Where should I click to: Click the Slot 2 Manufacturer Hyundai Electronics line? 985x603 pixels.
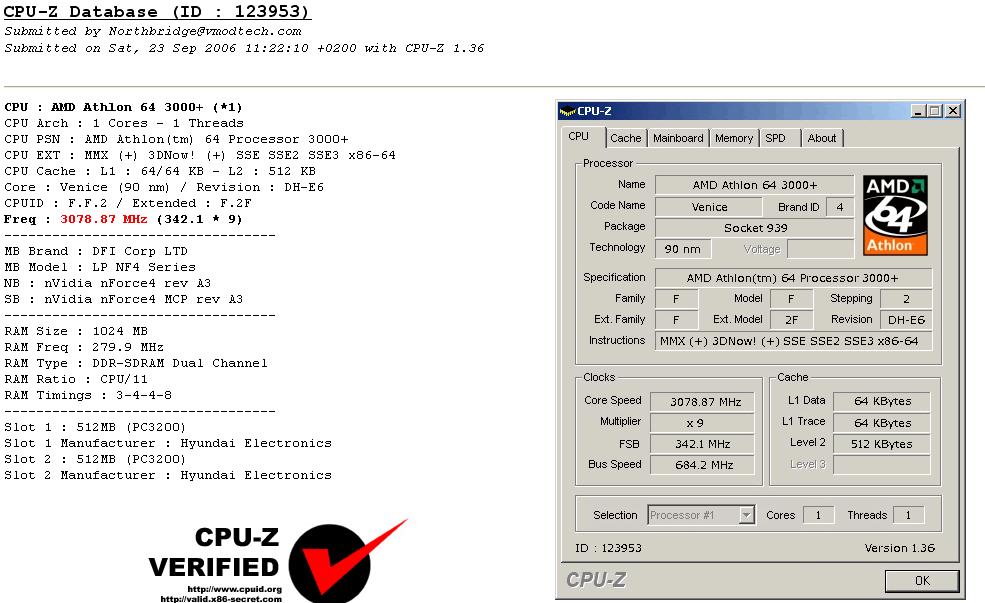pyautogui.click(x=168, y=475)
